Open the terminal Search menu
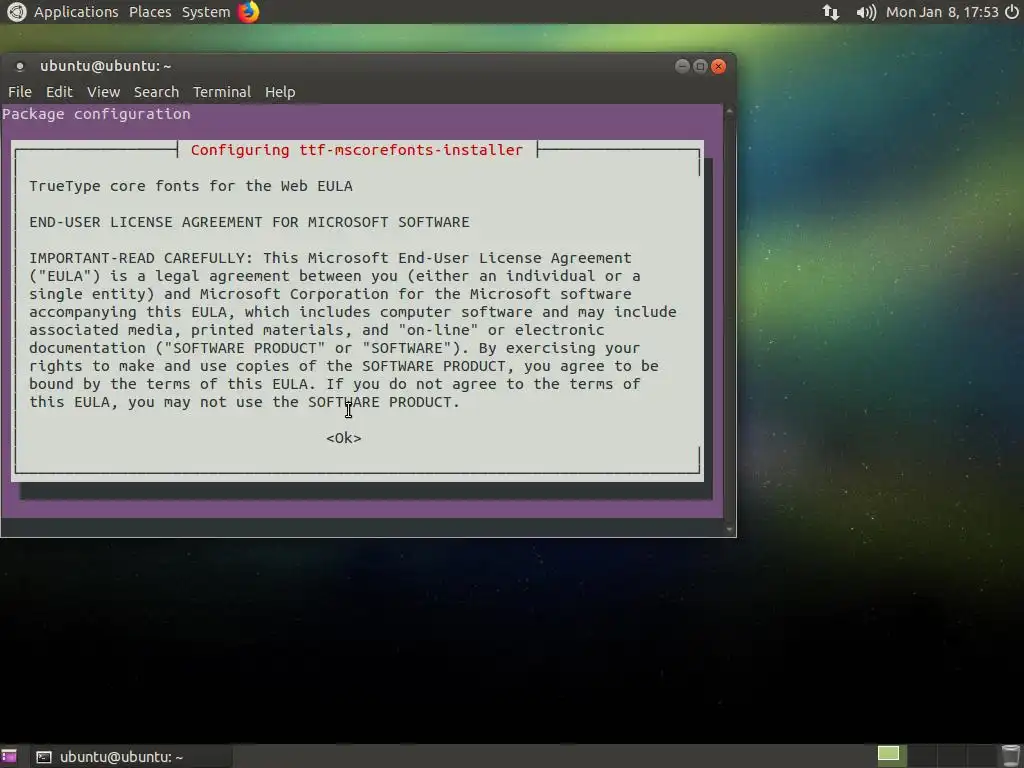Screen dimensions: 1024x768 click(x=156, y=92)
